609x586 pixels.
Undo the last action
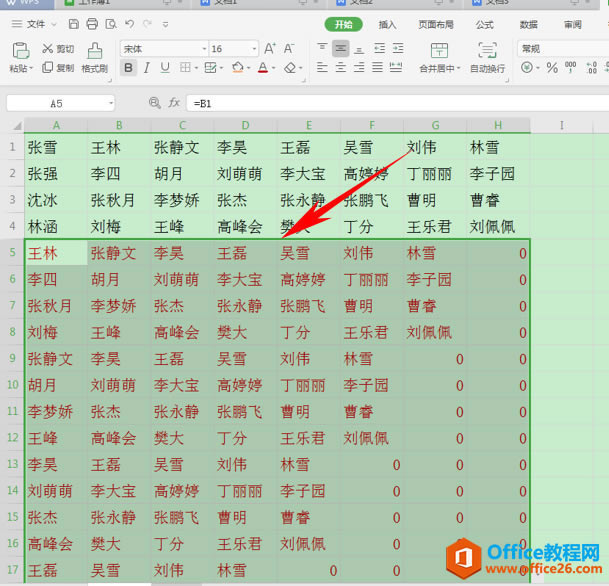tap(129, 24)
